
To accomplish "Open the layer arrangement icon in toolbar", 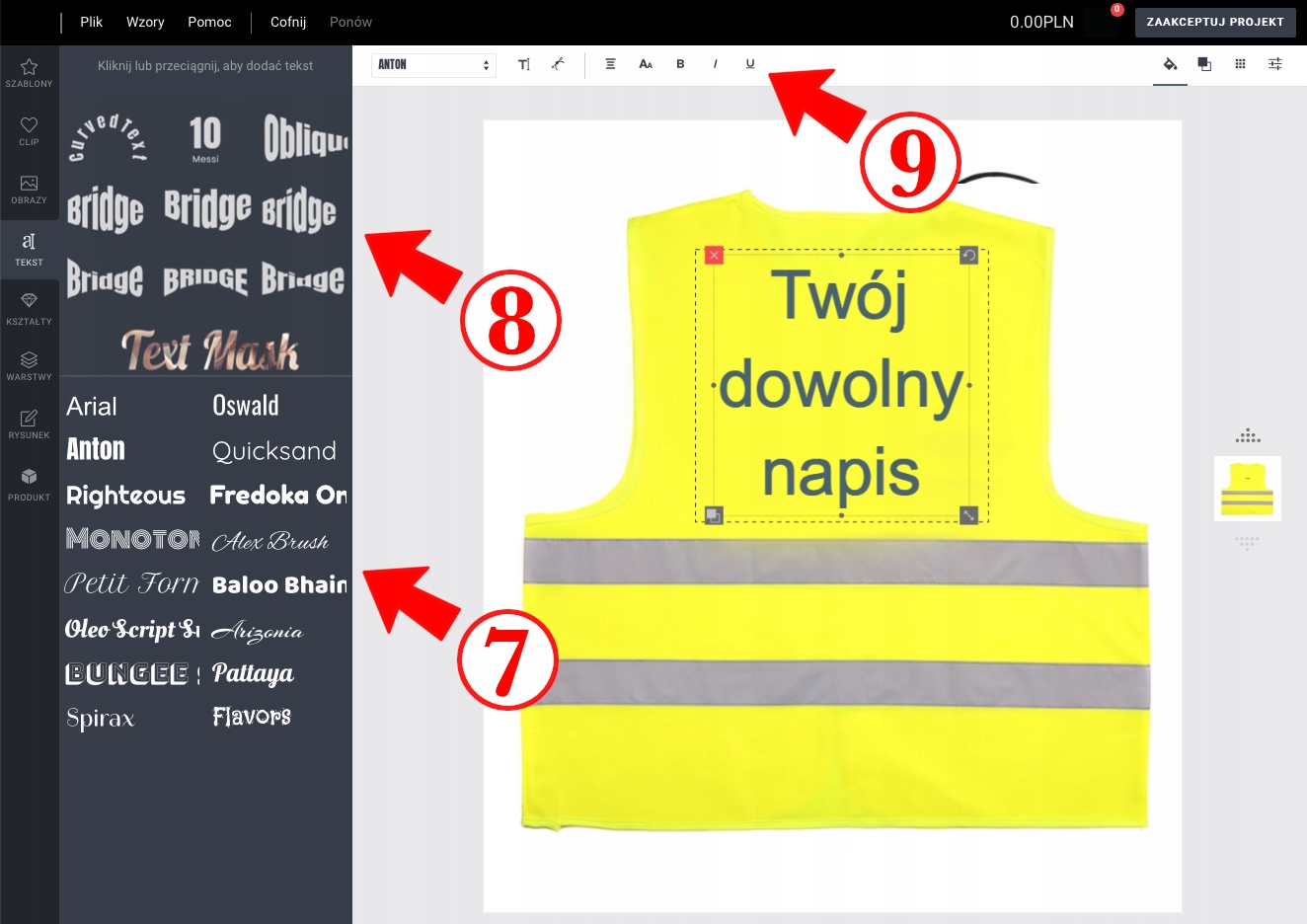I will pyautogui.click(x=1204, y=64).
